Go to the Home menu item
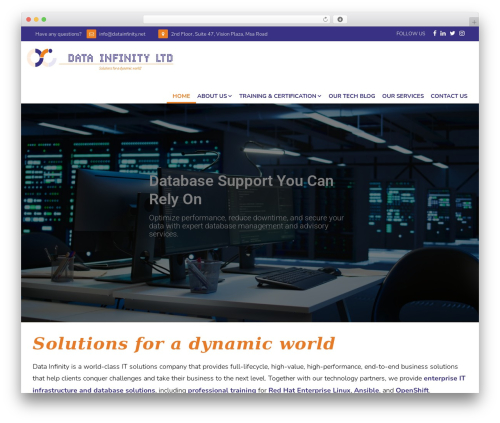The width and height of the screenshot is (500, 423). tap(181, 96)
